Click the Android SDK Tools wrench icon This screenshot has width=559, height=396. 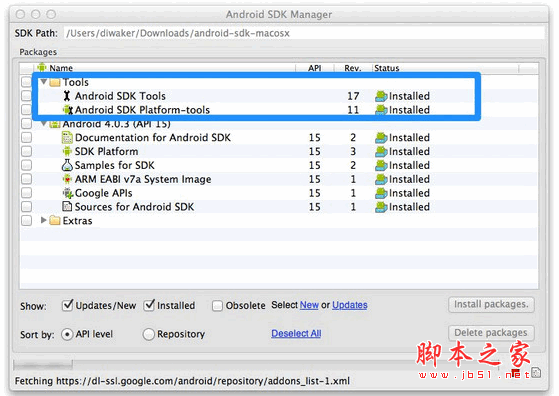67,96
